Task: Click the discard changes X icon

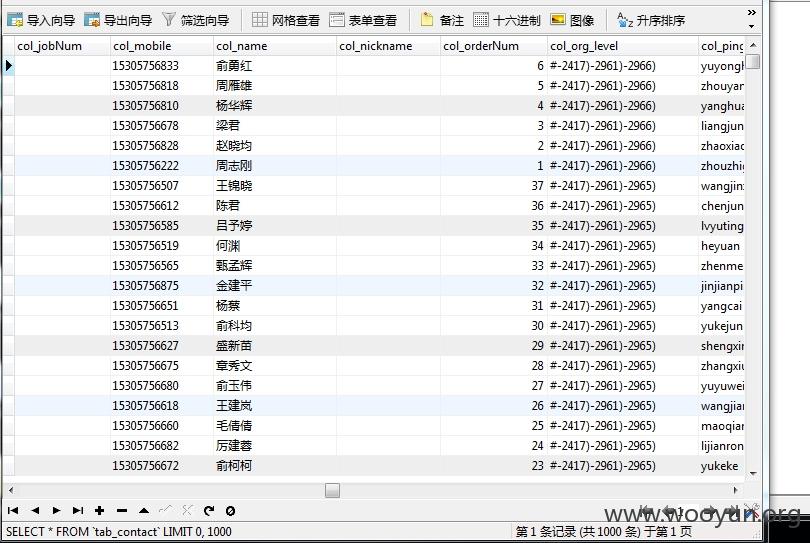Action: (187, 510)
